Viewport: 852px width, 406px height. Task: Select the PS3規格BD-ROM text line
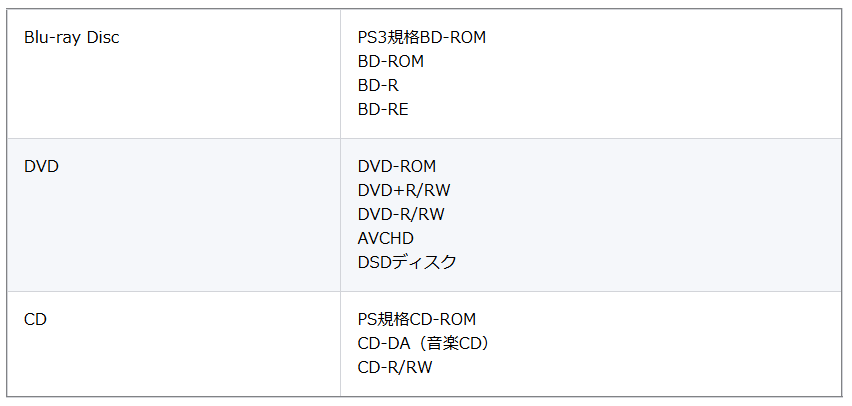tap(421, 37)
